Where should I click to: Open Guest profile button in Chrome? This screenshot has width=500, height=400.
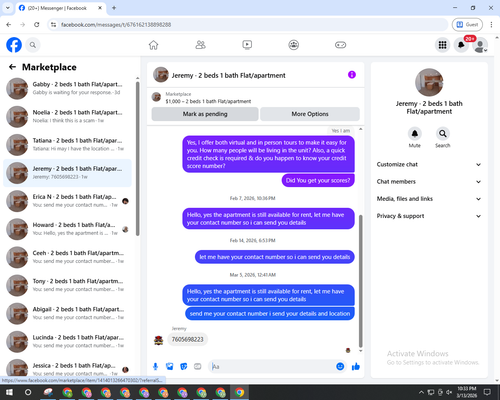coord(467,25)
